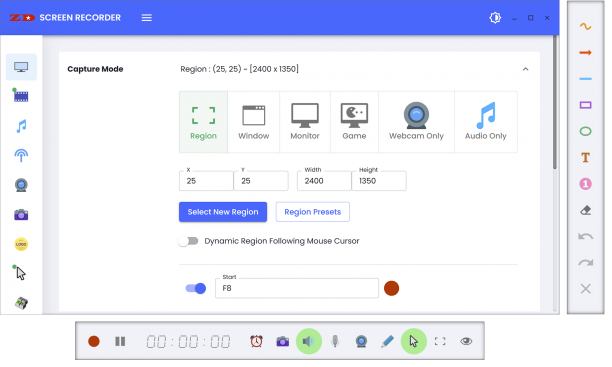Click Select New Region button
Viewport: 612px width, 367px height.
click(x=223, y=212)
